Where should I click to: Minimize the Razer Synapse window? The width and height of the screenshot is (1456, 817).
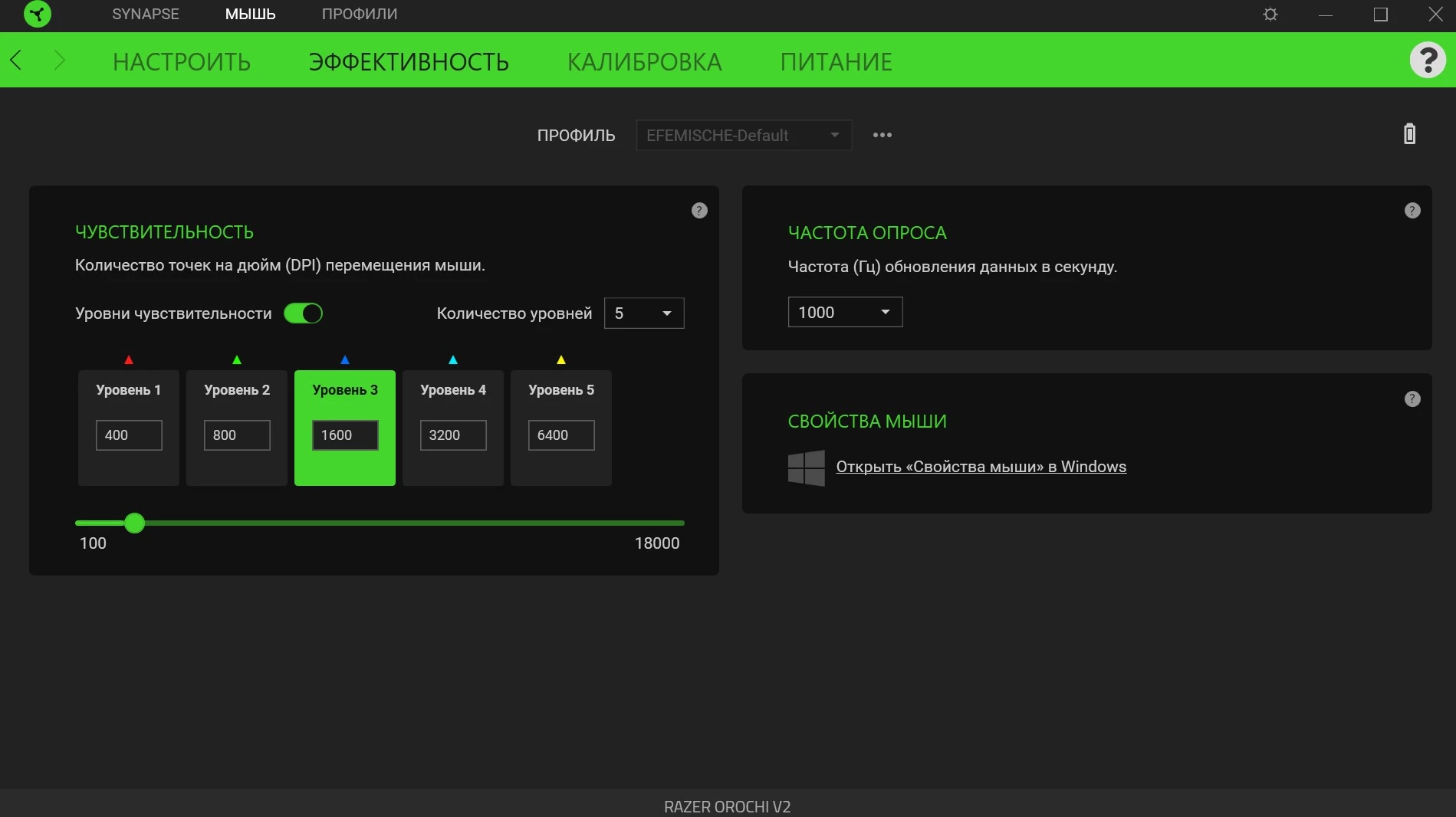(1326, 15)
